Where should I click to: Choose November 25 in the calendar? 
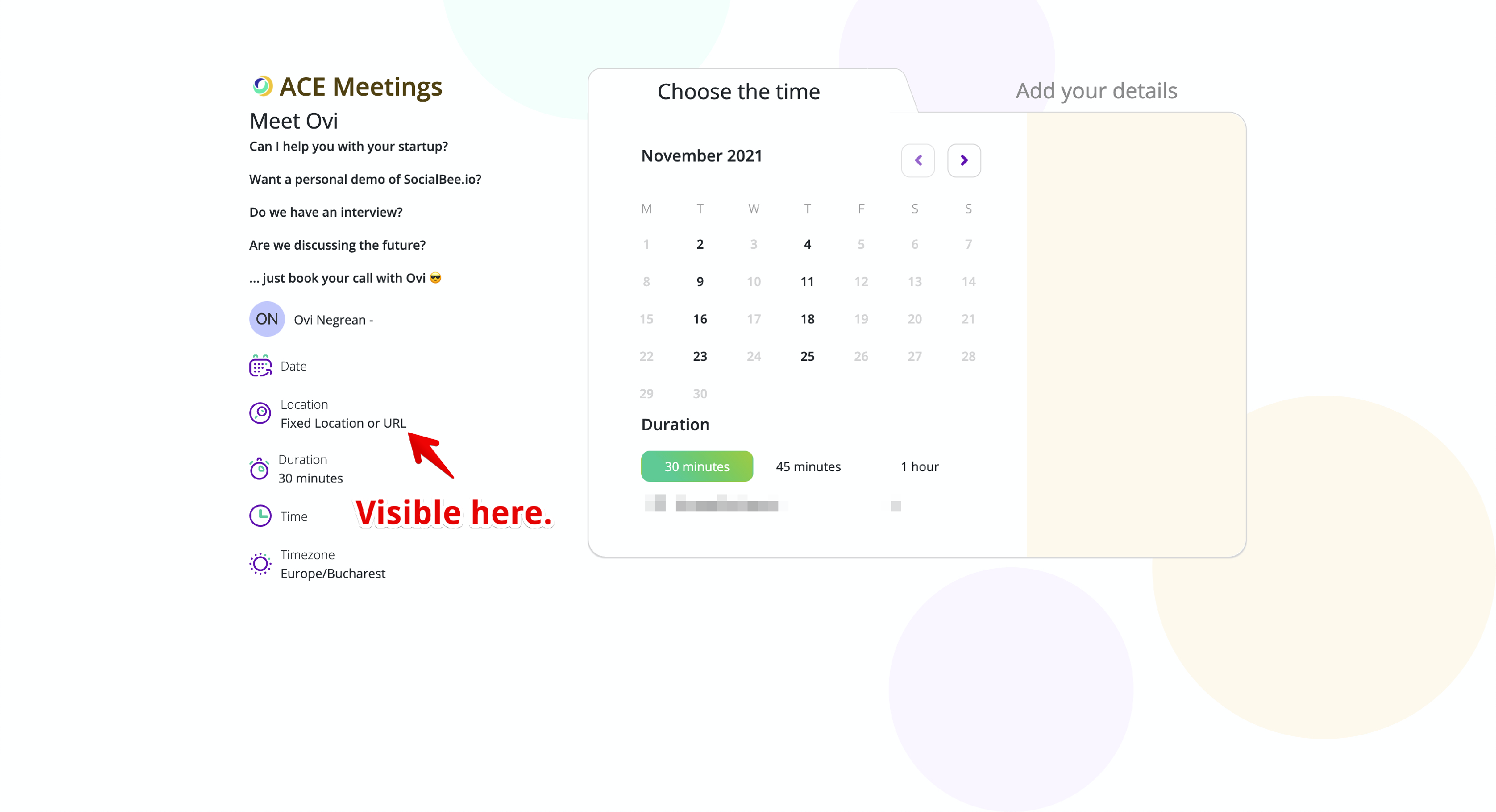pos(807,356)
